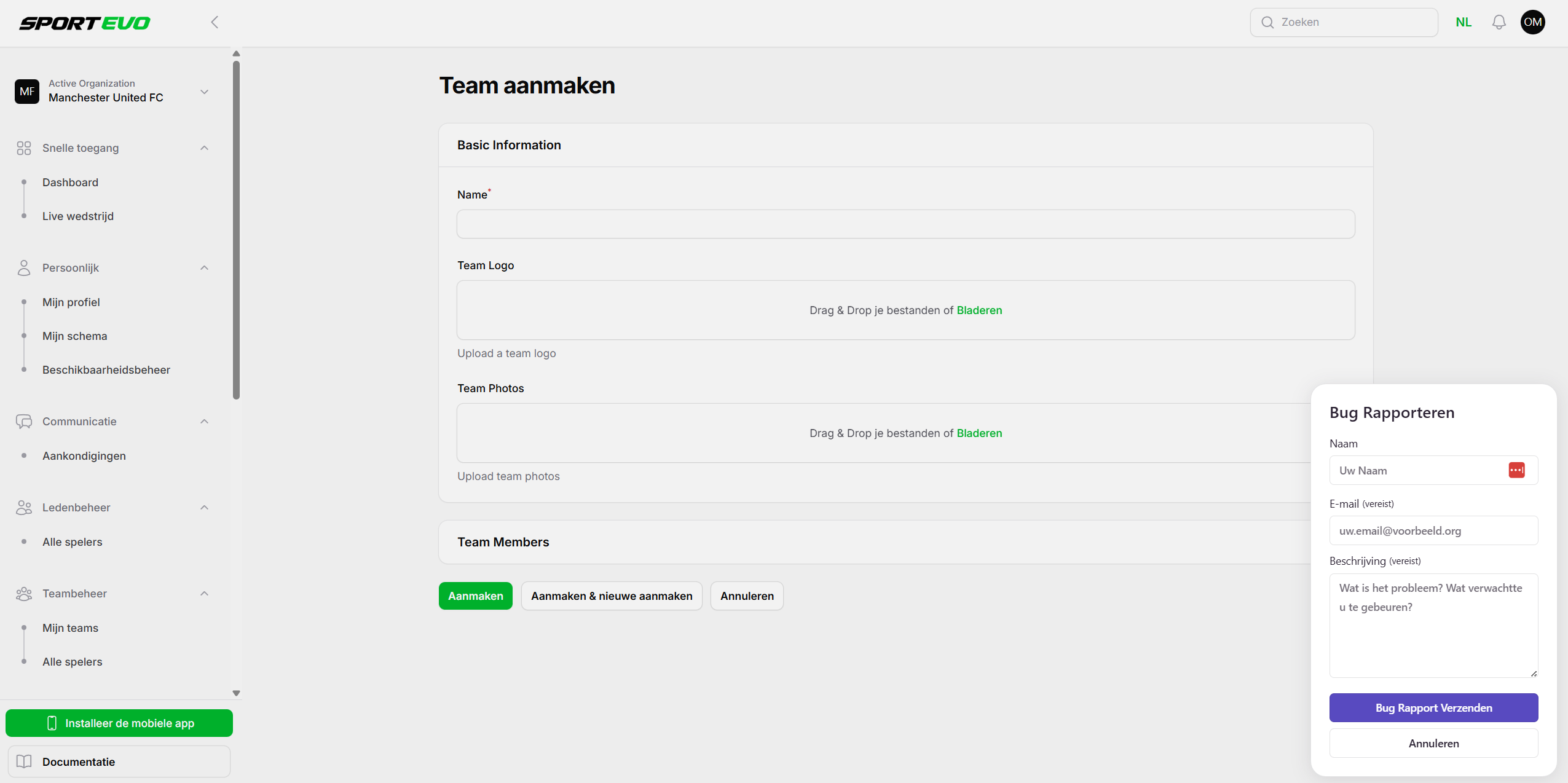Click Bug Rapport Verzenden button
This screenshot has height=783, width=1568.
click(x=1433, y=708)
